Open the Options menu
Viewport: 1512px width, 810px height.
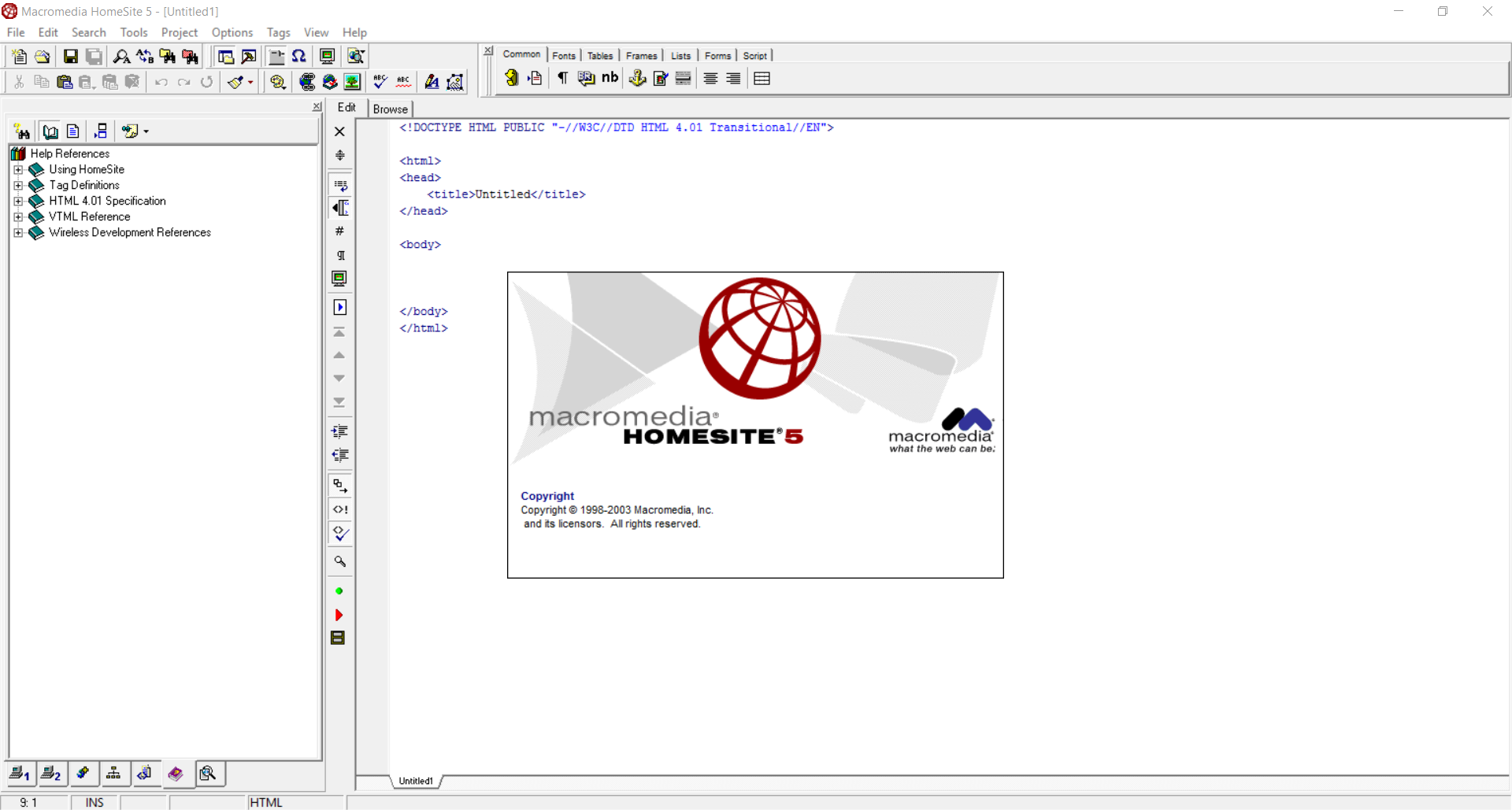232,32
